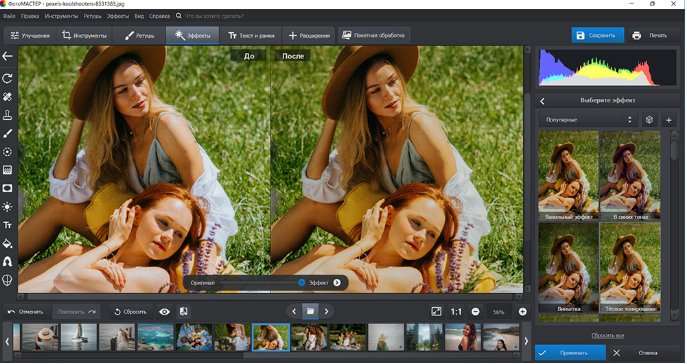The height and width of the screenshot is (364, 687).
Task: Select the stamp tool icon
Action: 7,115
